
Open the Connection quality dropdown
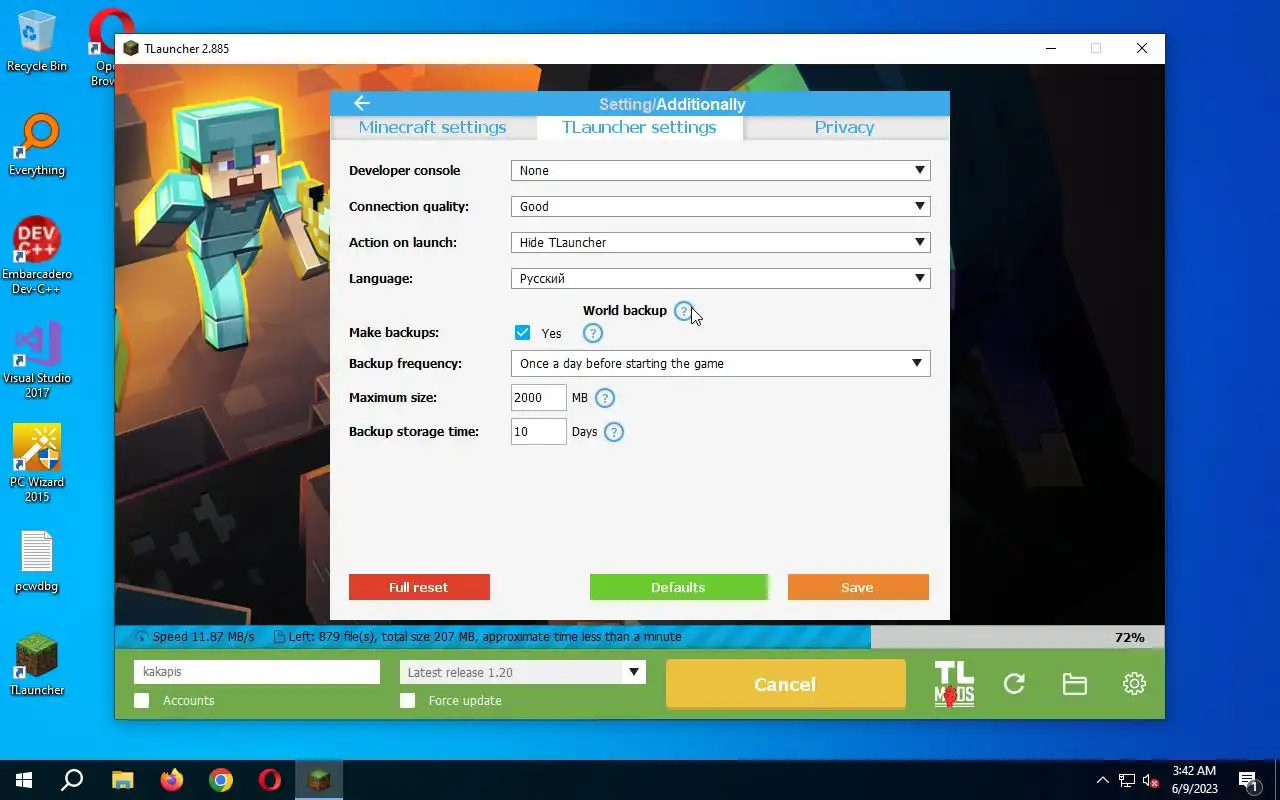click(x=721, y=207)
